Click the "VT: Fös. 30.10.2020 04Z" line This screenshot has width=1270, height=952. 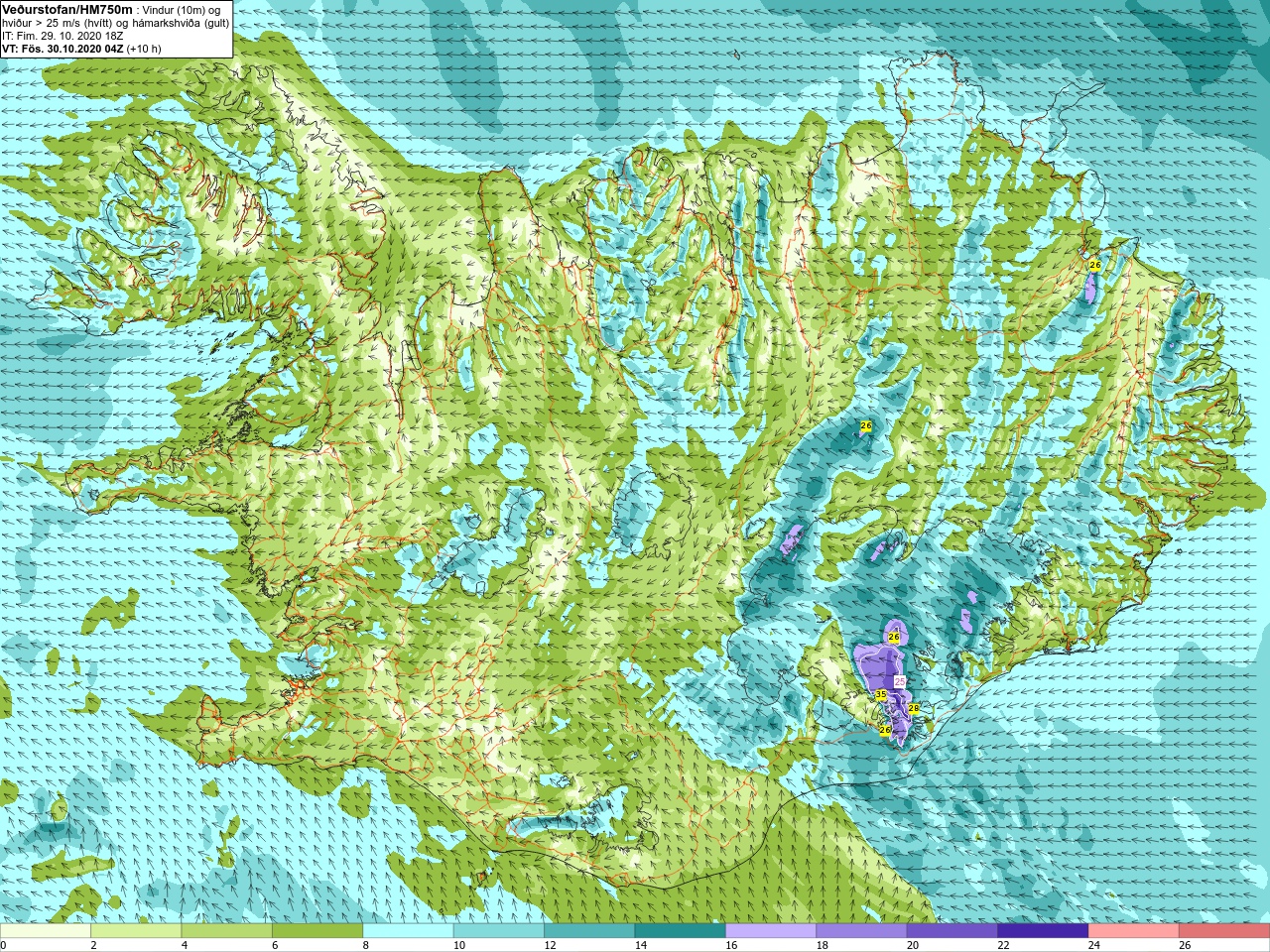coord(62,49)
